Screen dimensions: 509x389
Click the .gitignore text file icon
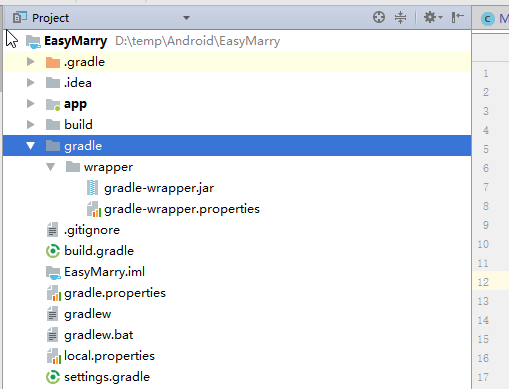52,230
